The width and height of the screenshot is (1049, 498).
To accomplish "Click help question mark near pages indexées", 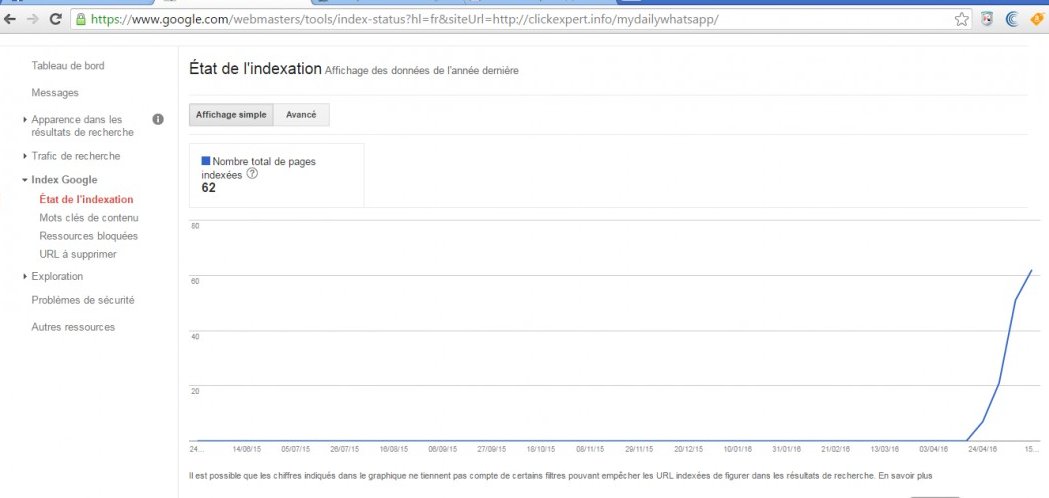I will pos(252,173).
